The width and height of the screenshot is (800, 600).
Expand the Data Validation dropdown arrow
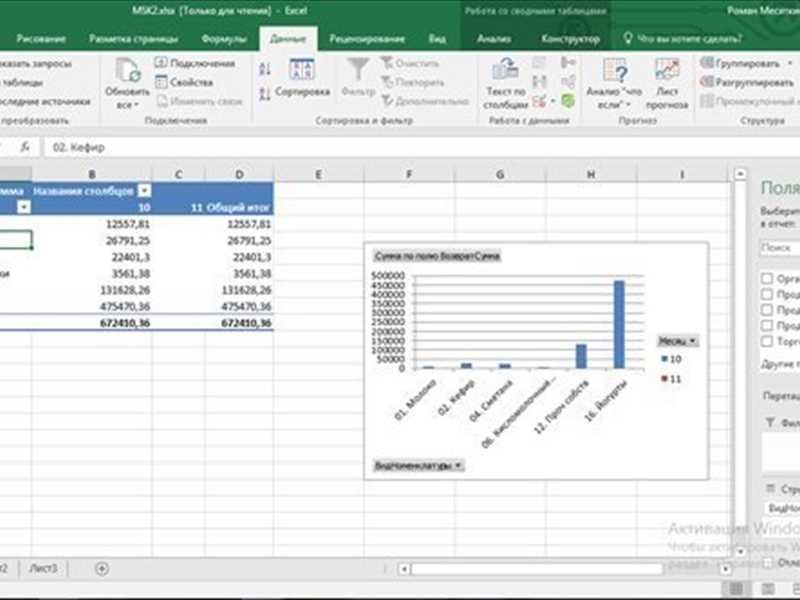coord(553,101)
